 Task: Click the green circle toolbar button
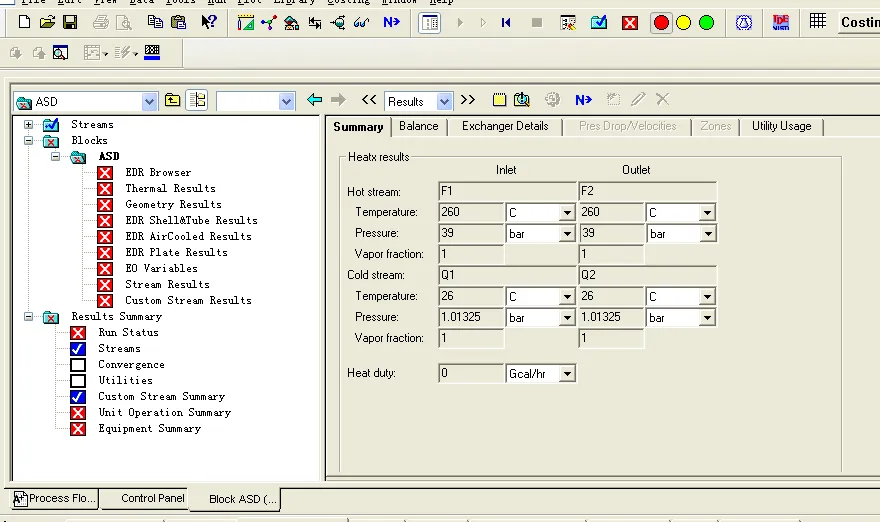click(706, 22)
